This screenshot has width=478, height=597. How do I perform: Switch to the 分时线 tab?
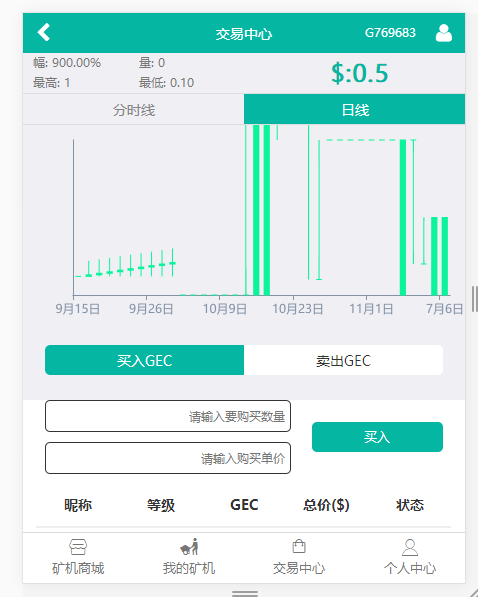133,109
